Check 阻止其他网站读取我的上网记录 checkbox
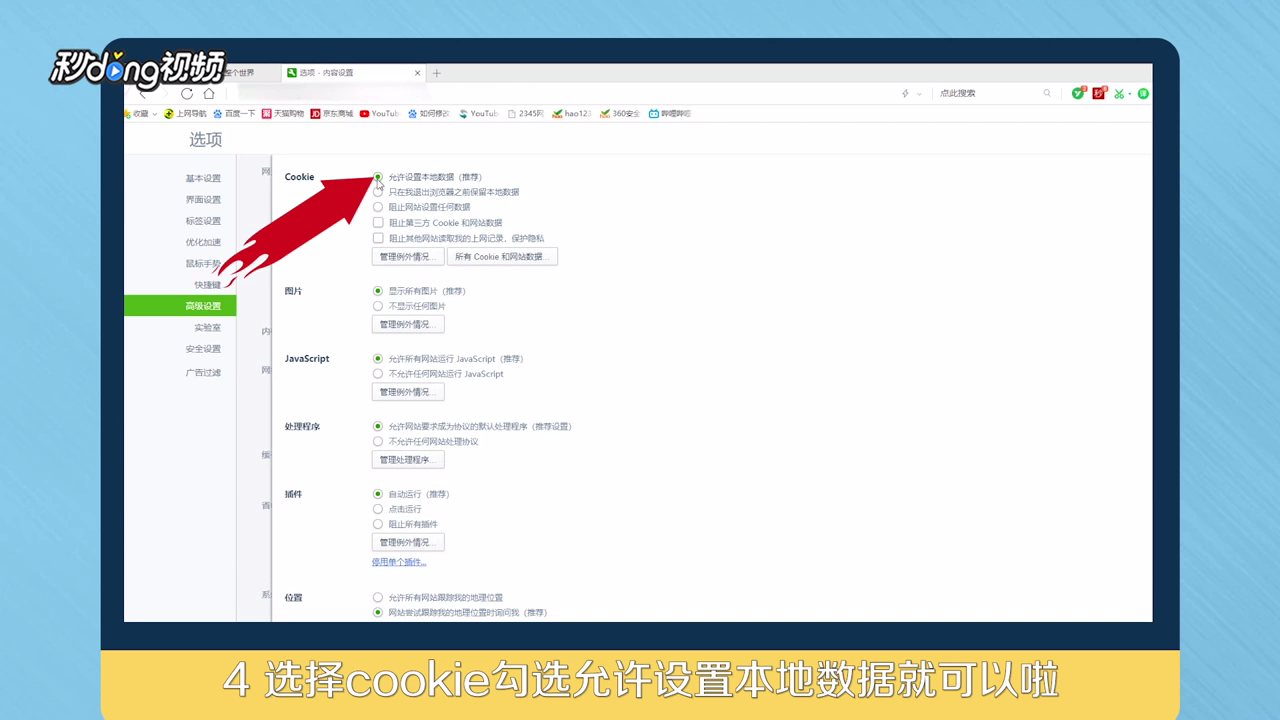 pos(378,239)
